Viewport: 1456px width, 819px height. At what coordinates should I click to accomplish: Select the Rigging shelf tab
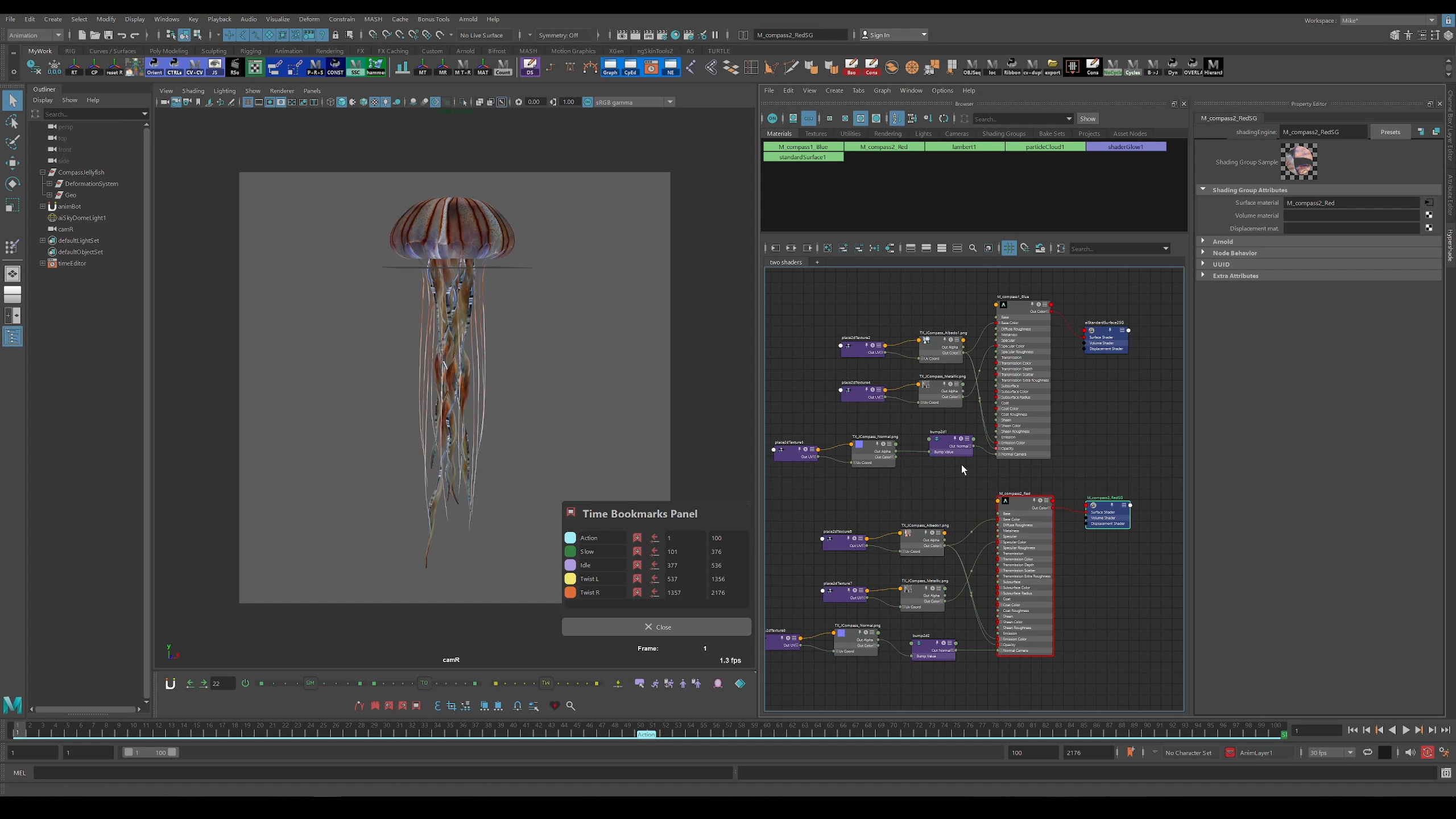[250, 51]
